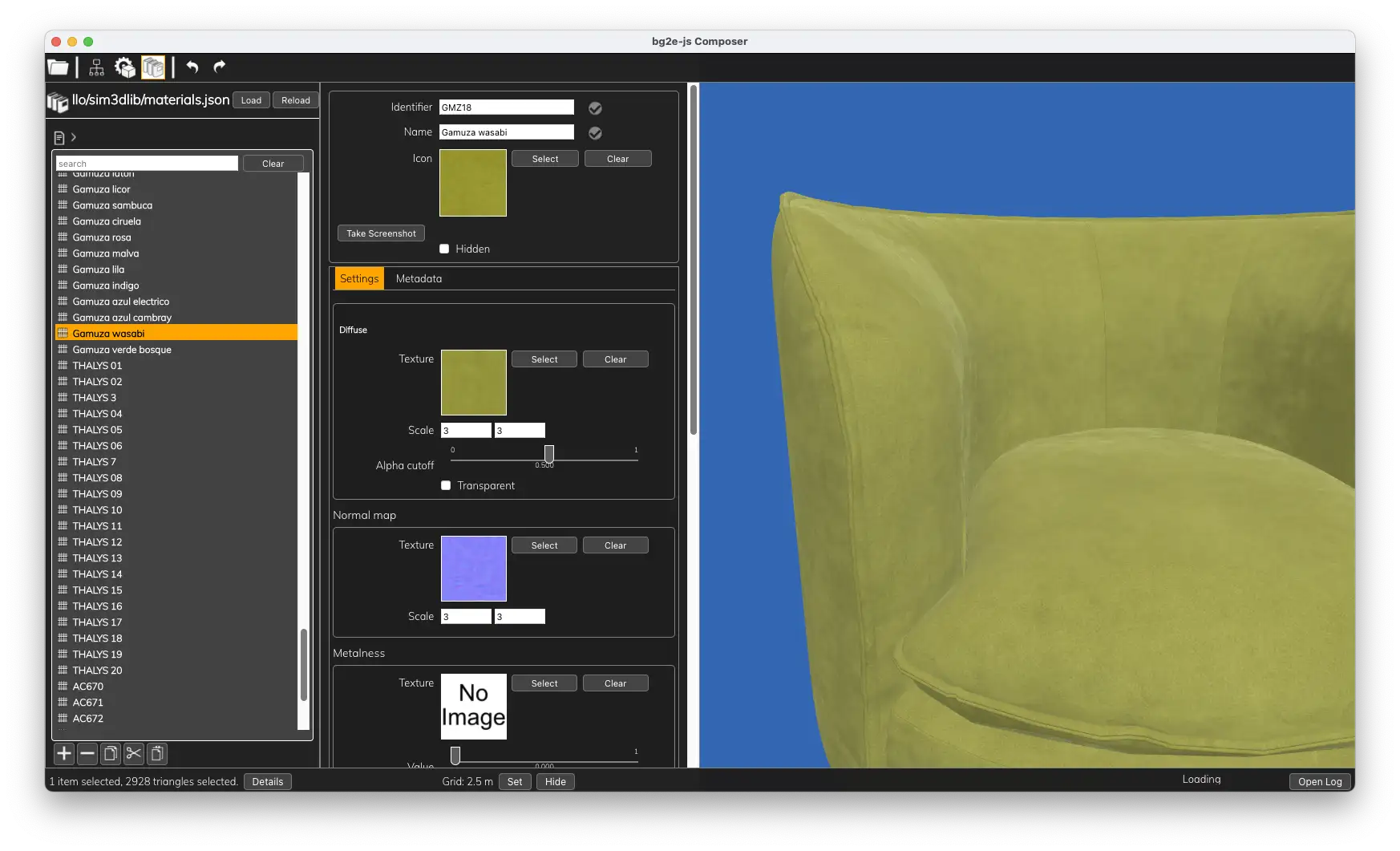Click grid icon of AC670 row
Screen dimensions: 1400x851
coord(63,687)
